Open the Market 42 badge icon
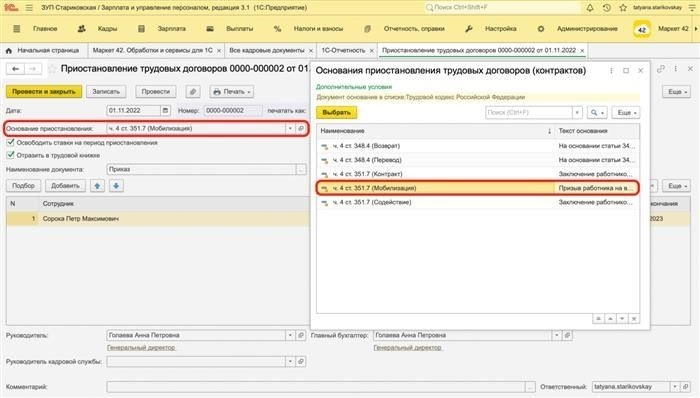Screen dimensions: 700x398 pyautogui.click(x=642, y=29)
